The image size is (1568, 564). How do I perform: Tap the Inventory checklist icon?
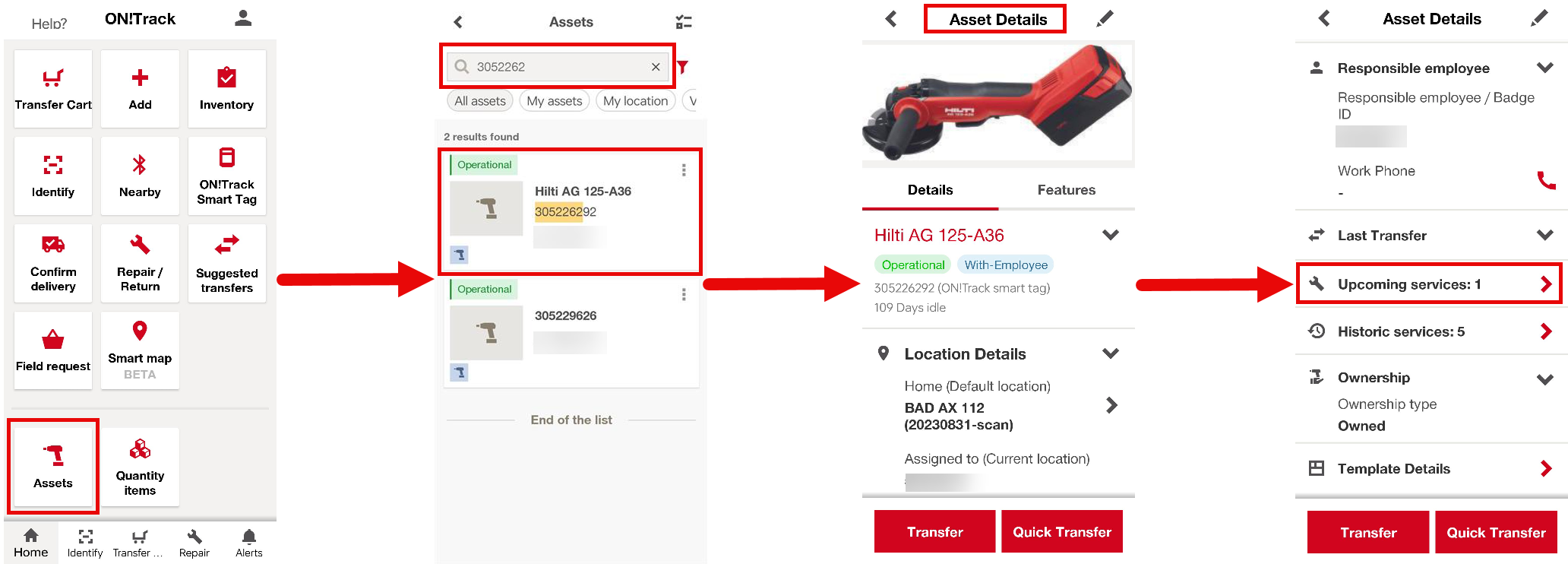pos(226,78)
